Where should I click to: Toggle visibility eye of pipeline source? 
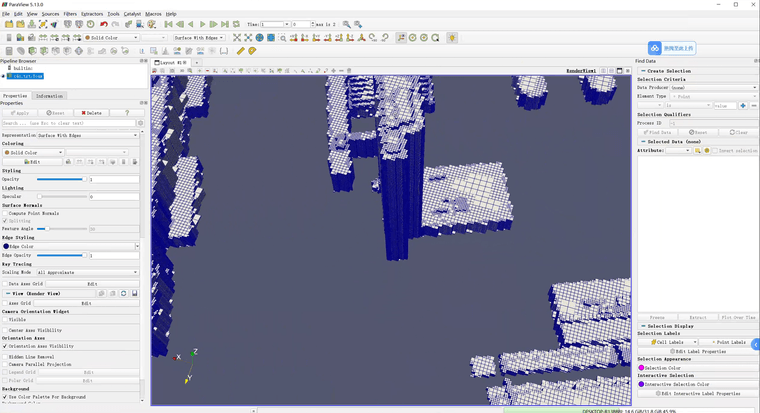coord(4,75)
